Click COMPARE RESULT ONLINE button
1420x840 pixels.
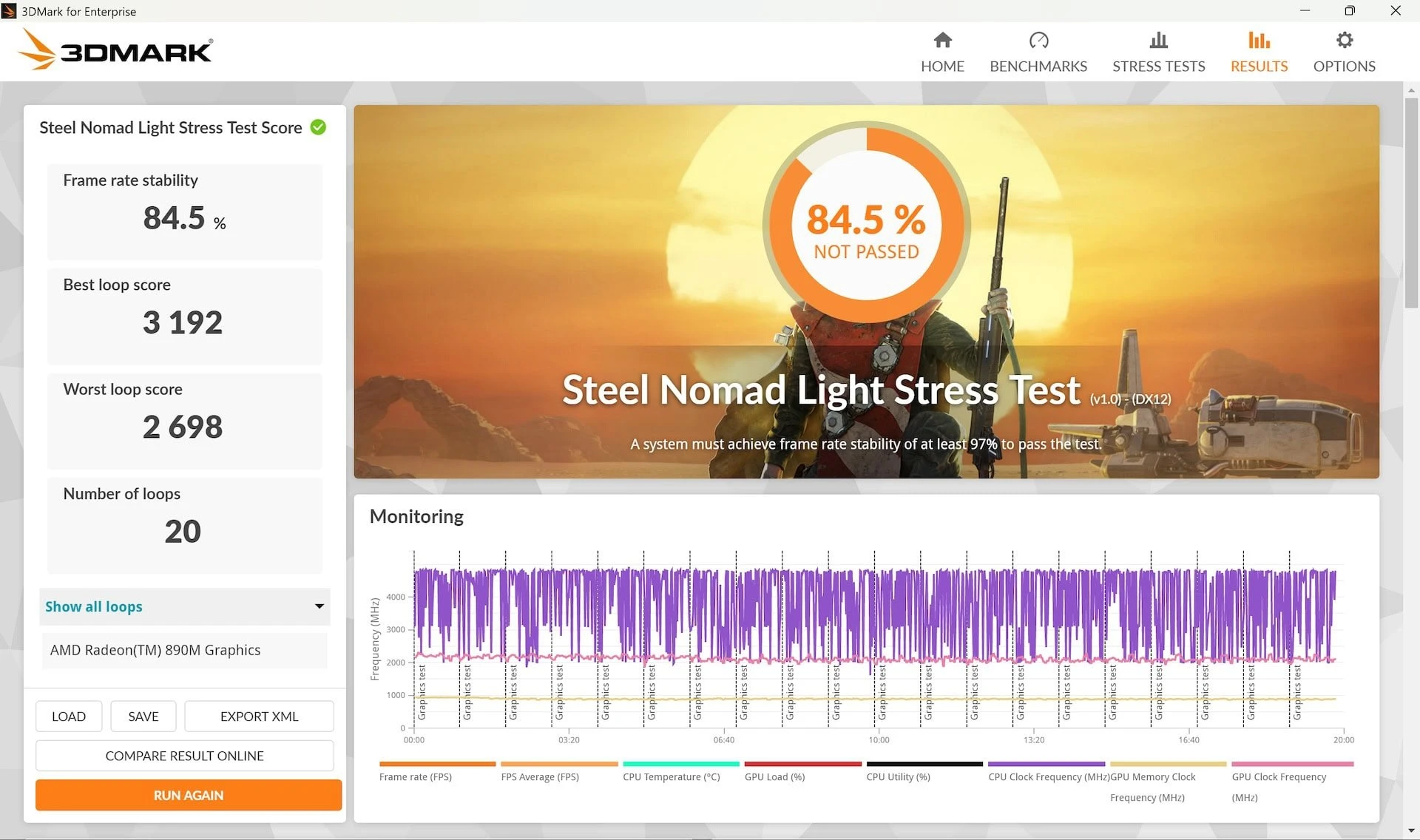[184, 756]
